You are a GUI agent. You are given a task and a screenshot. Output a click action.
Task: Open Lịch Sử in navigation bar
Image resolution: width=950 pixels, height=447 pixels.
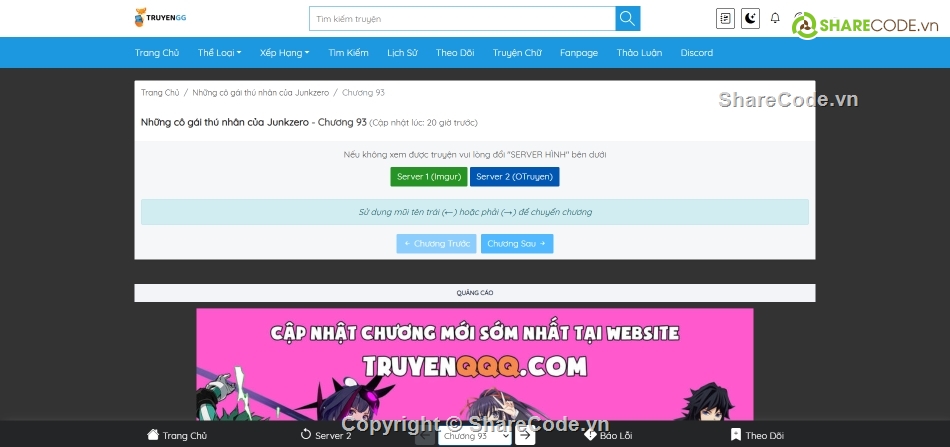tap(402, 52)
